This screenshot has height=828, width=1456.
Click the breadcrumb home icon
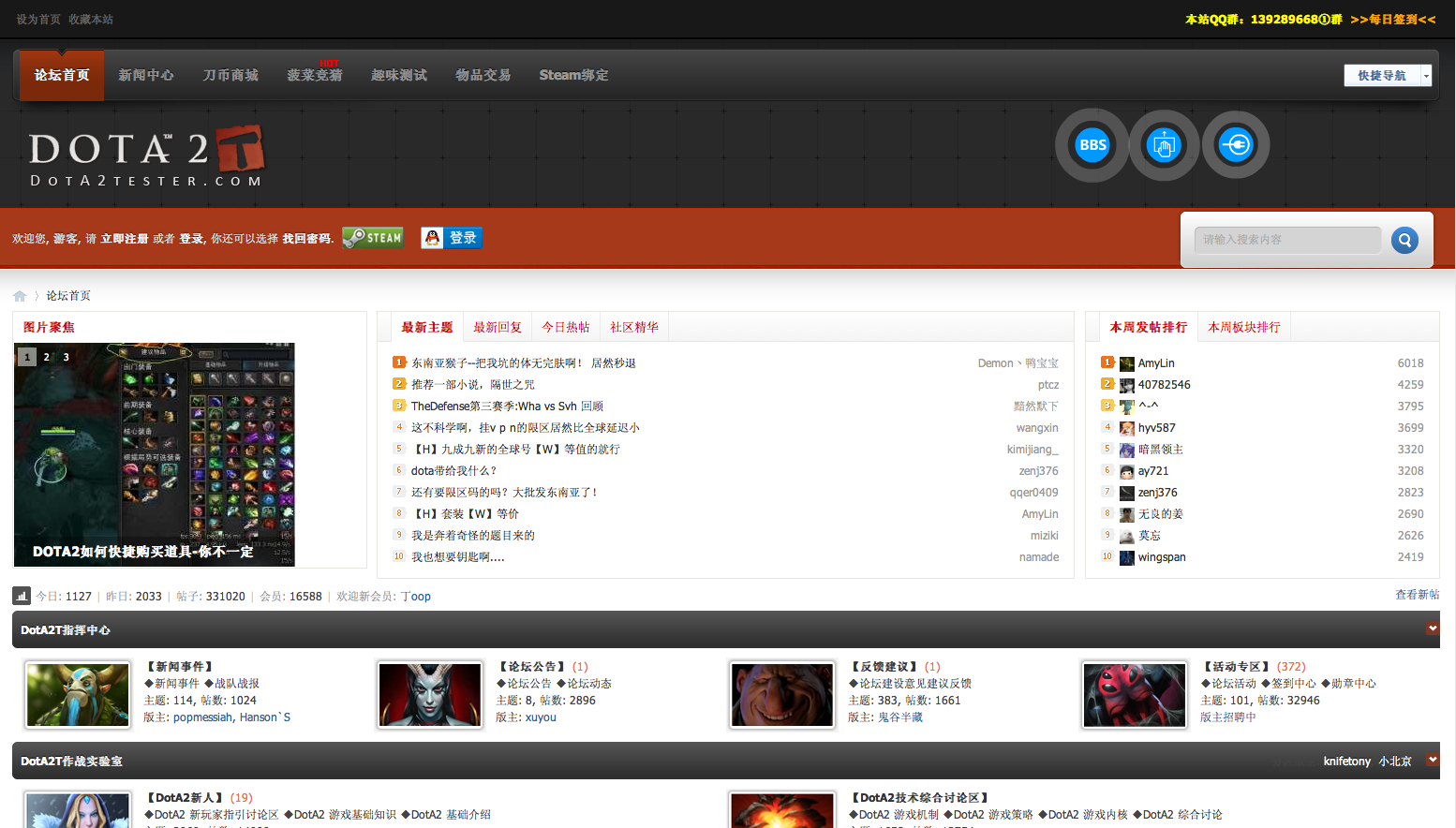(20, 296)
